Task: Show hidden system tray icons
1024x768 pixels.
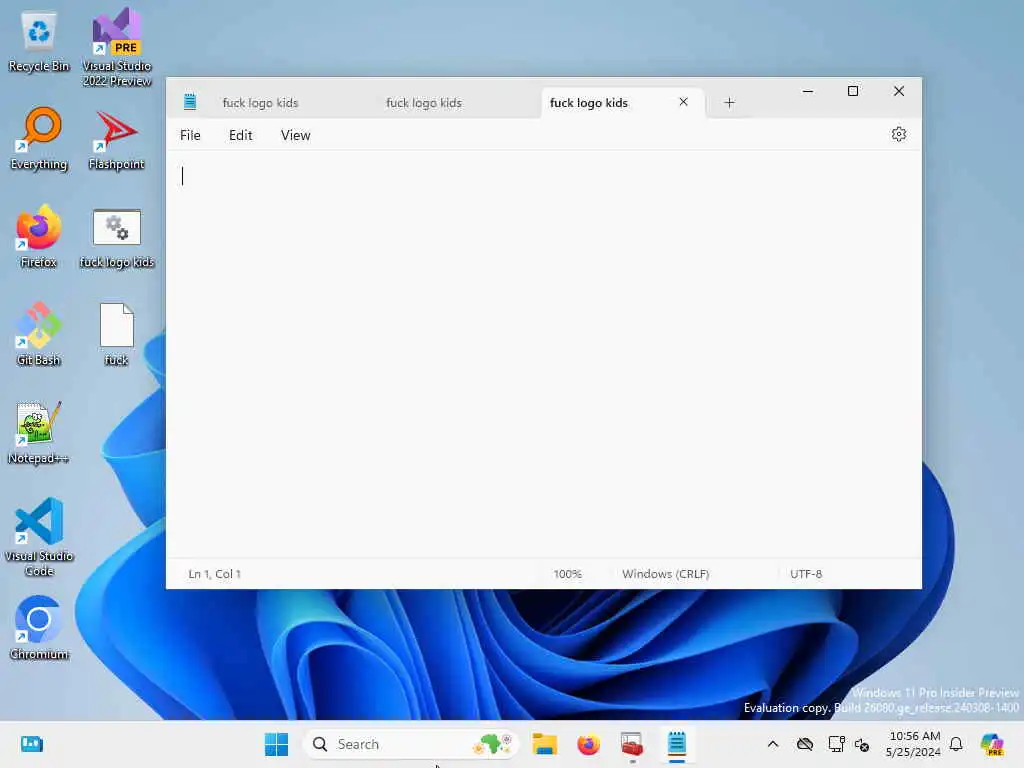Action: 773,744
